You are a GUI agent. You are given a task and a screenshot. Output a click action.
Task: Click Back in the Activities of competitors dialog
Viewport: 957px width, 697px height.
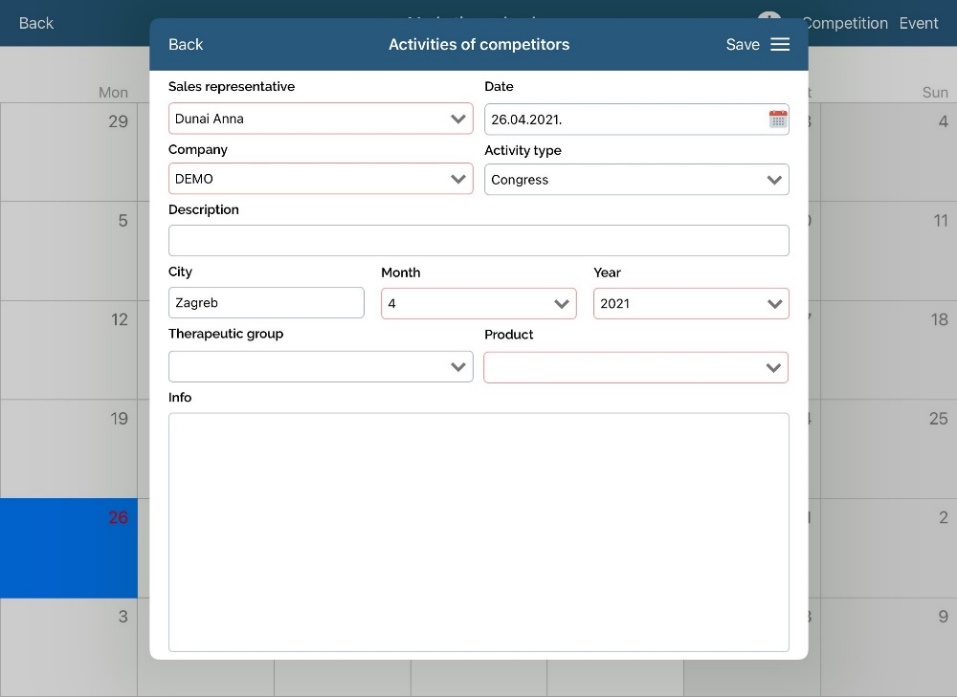185,45
